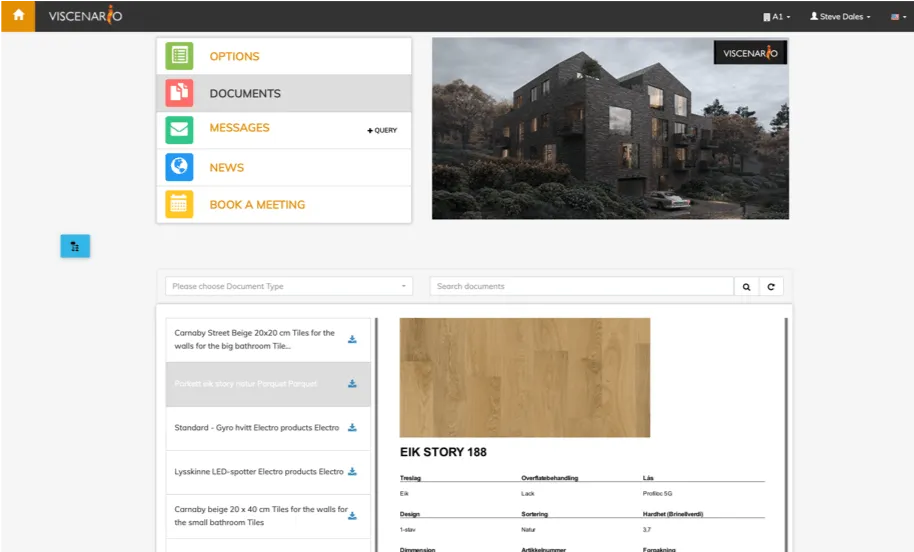Image resolution: width=914 pixels, height=552 pixels.
Task: Click the orange home icon
Action: click(x=18, y=16)
